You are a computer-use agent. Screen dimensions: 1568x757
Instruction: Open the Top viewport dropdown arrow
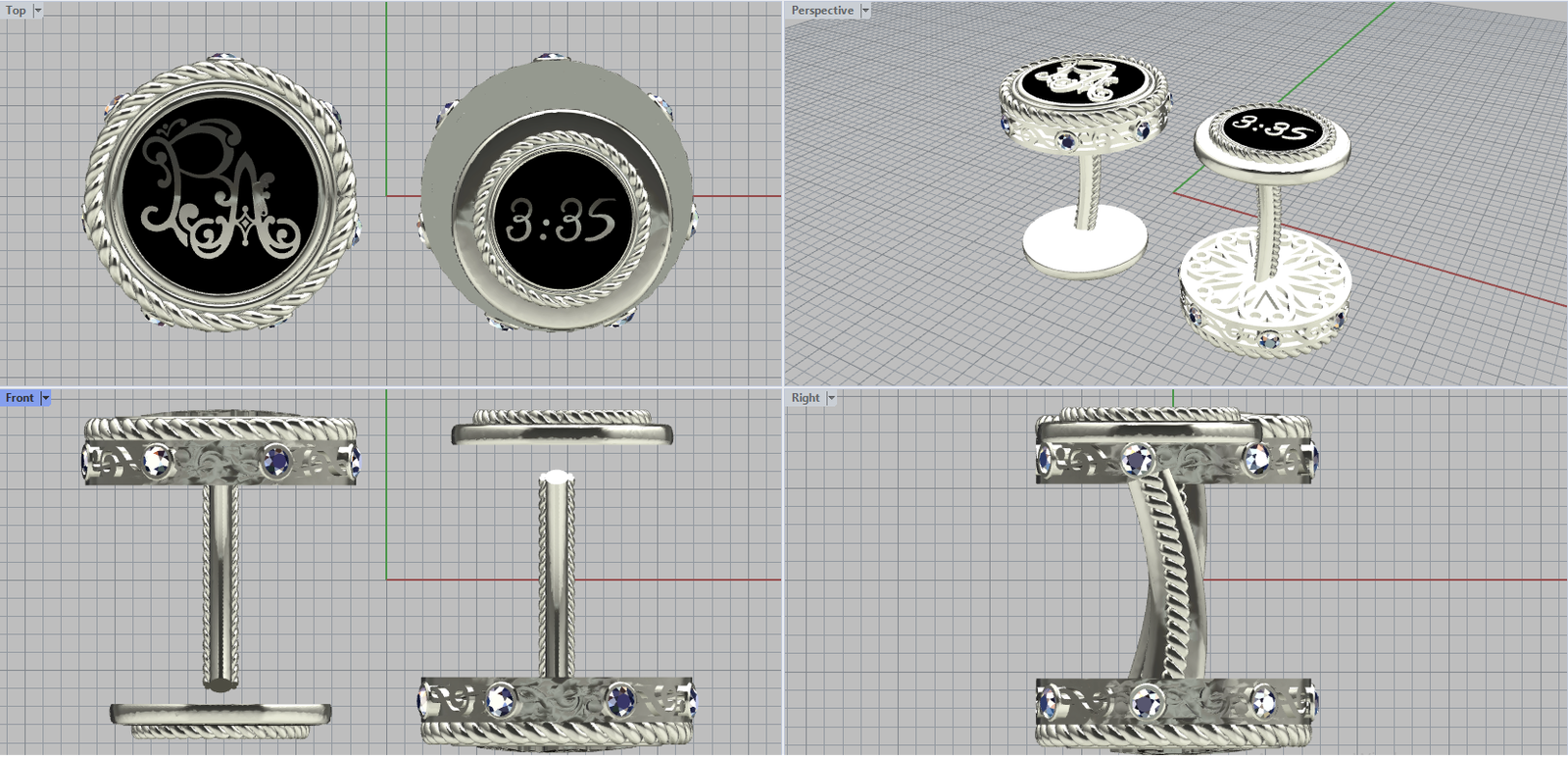point(38,11)
